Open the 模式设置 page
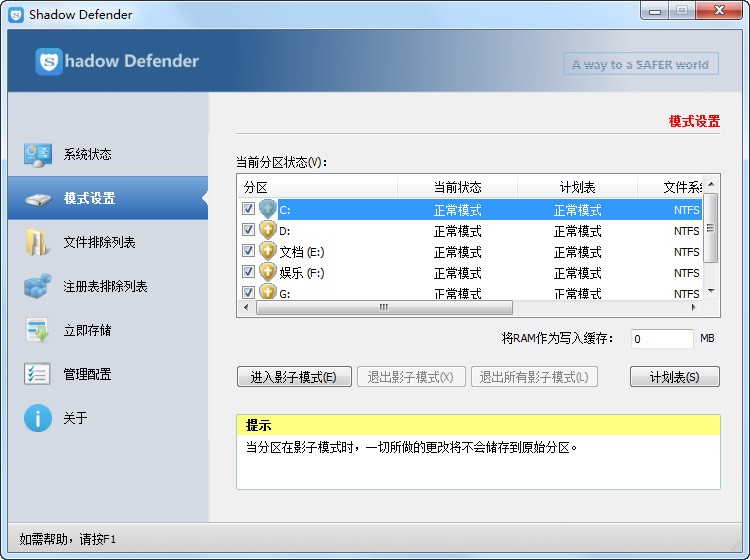 coord(108,198)
